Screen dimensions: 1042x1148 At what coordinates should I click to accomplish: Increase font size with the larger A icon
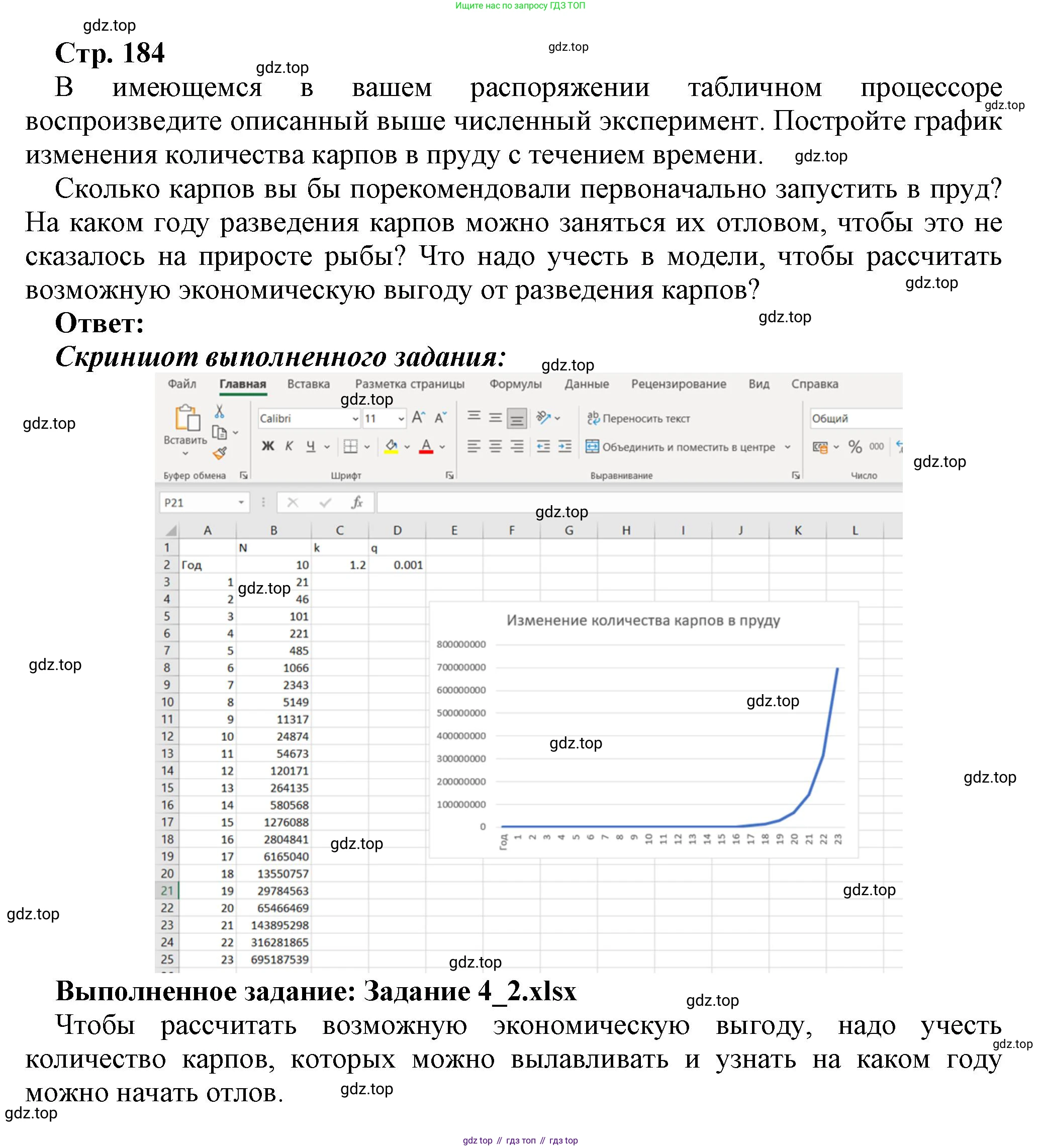pyautogui.click(x=419, y=418)
